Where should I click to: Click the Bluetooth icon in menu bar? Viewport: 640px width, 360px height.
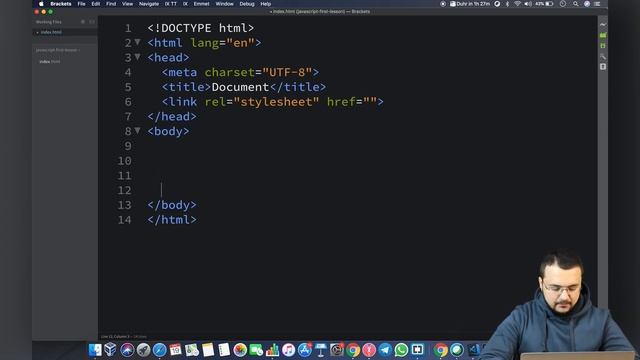[507, 4]
